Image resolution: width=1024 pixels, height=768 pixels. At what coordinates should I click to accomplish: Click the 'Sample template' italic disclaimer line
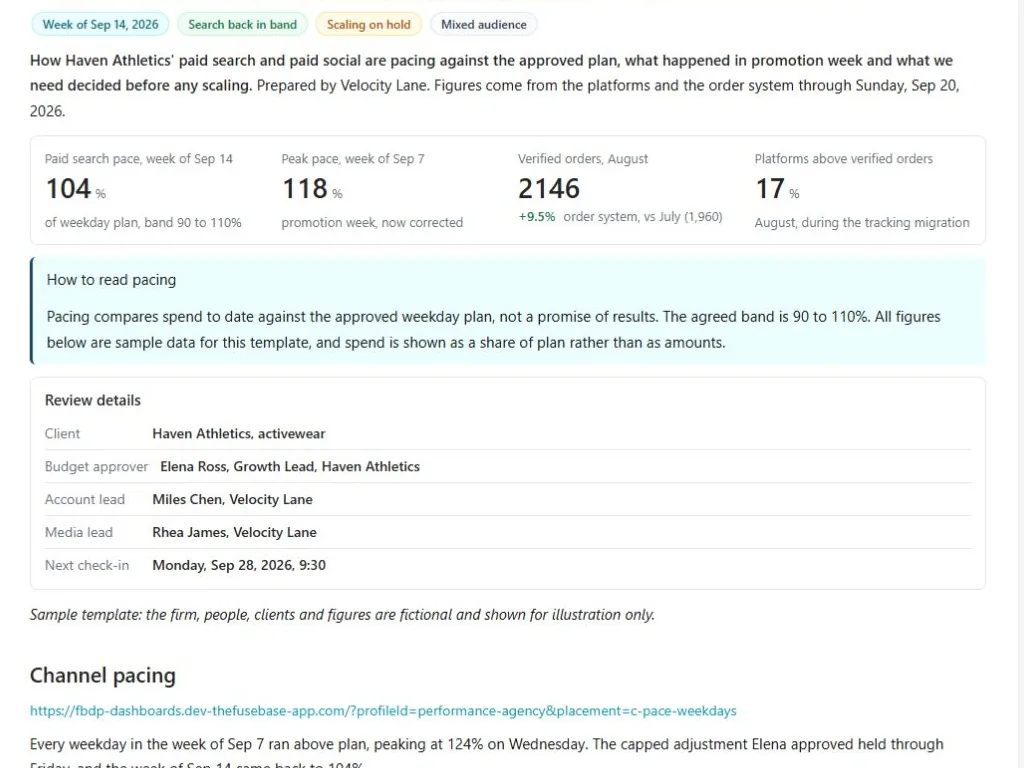pos(342,615)
